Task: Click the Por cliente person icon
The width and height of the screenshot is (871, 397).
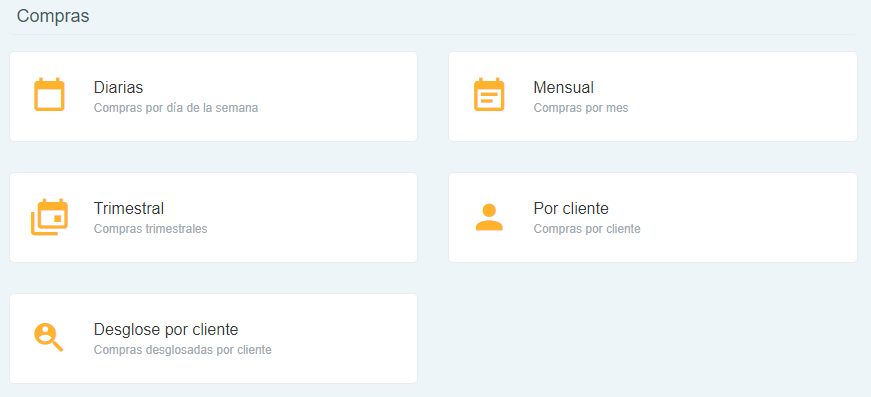Action: (489, 217)
